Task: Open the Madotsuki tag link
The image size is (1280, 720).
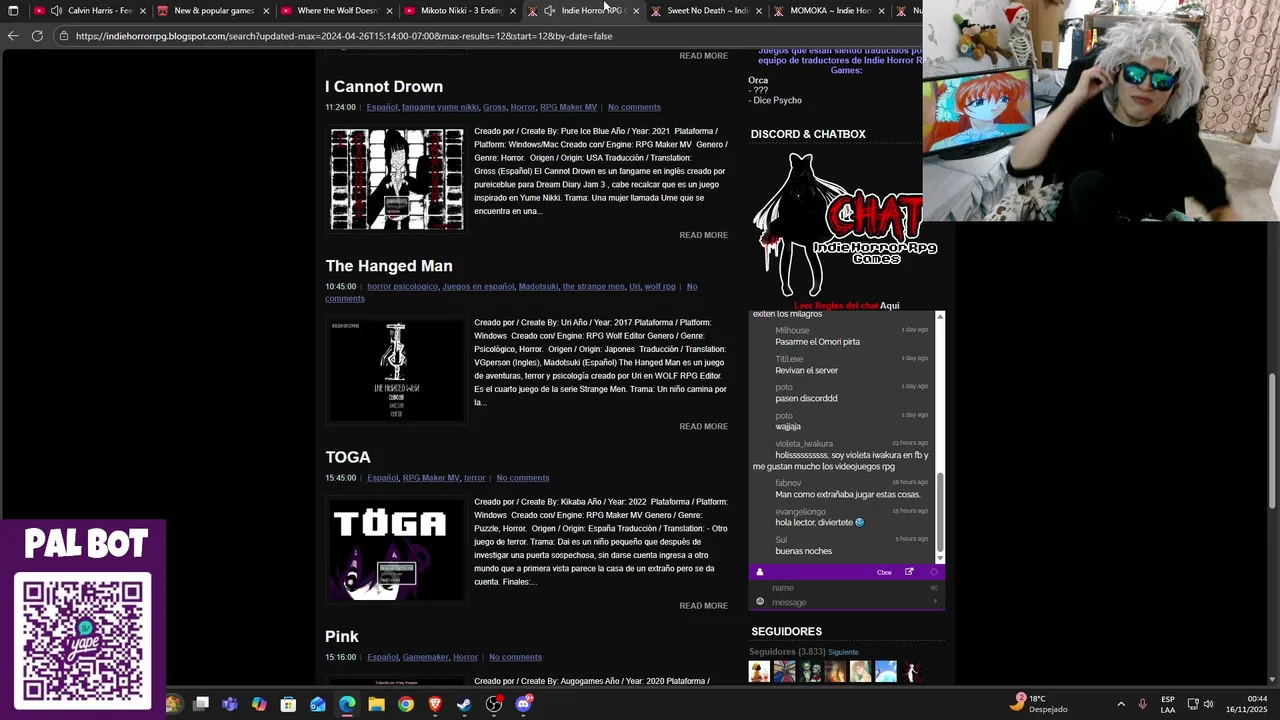Action: click(538, 286)
